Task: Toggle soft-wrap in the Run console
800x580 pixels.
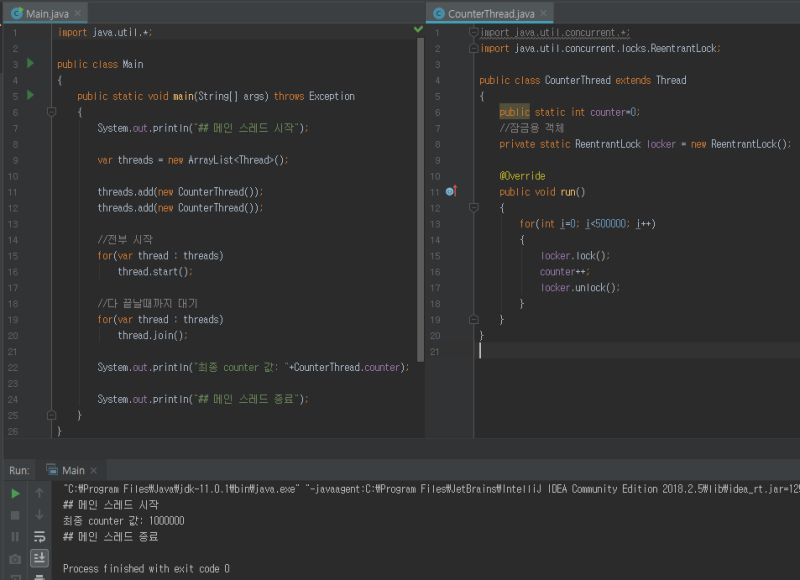Action: pyautogui.click(x=40, y=537)
